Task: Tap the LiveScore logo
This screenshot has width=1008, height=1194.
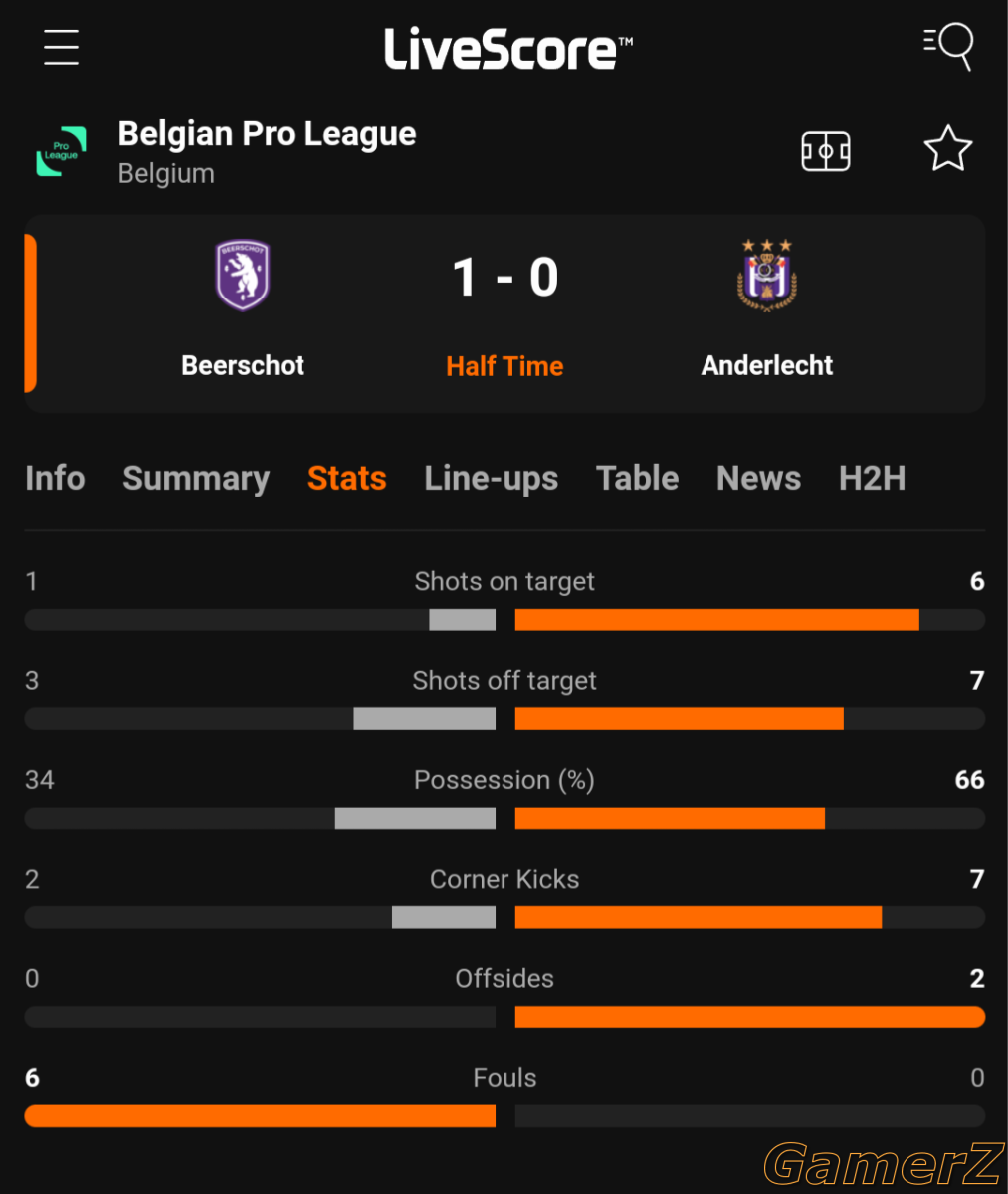Action: pos(508,49)
